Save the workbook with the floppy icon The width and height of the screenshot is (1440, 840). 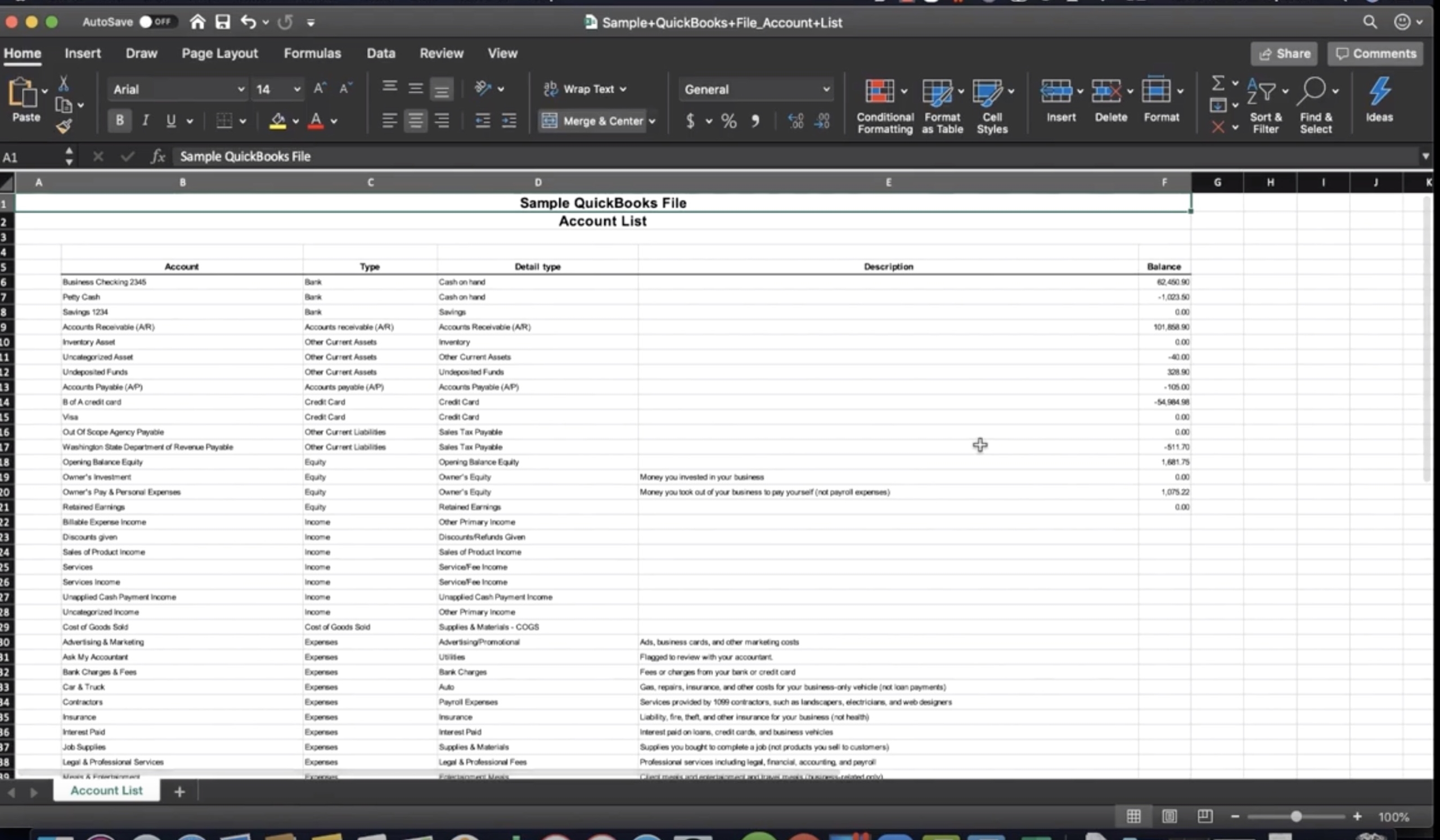point(222,22)
